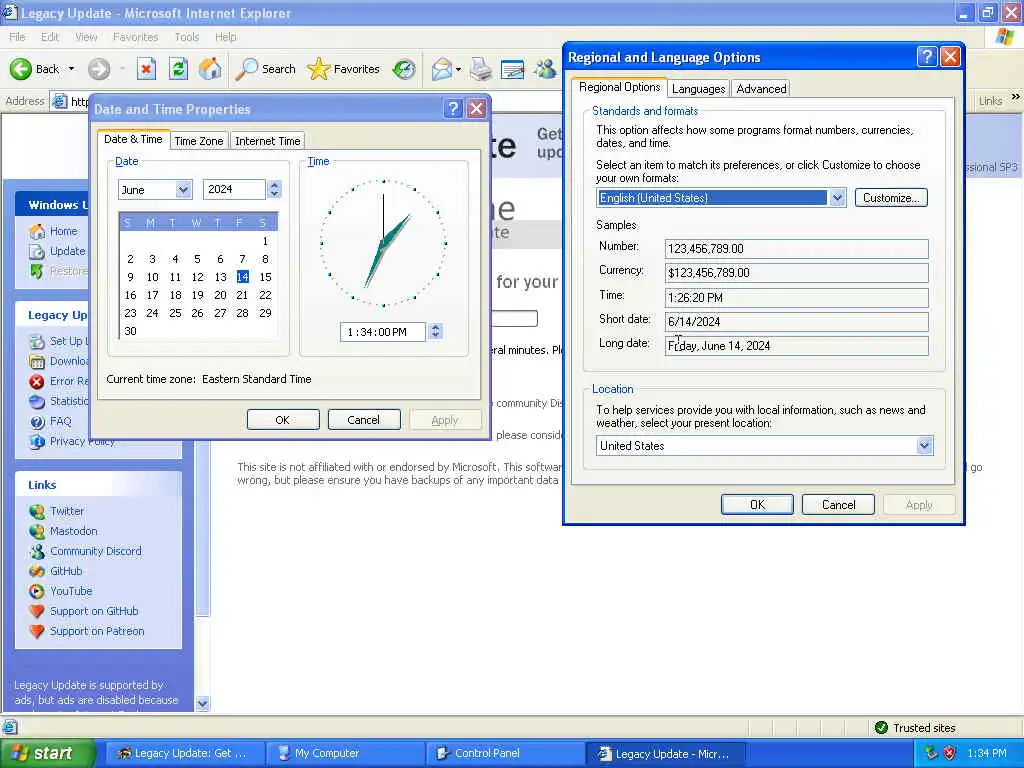The image size is (1024, 768).
Task: Switch to the Time Zone tab
Action: coord(199,140)
